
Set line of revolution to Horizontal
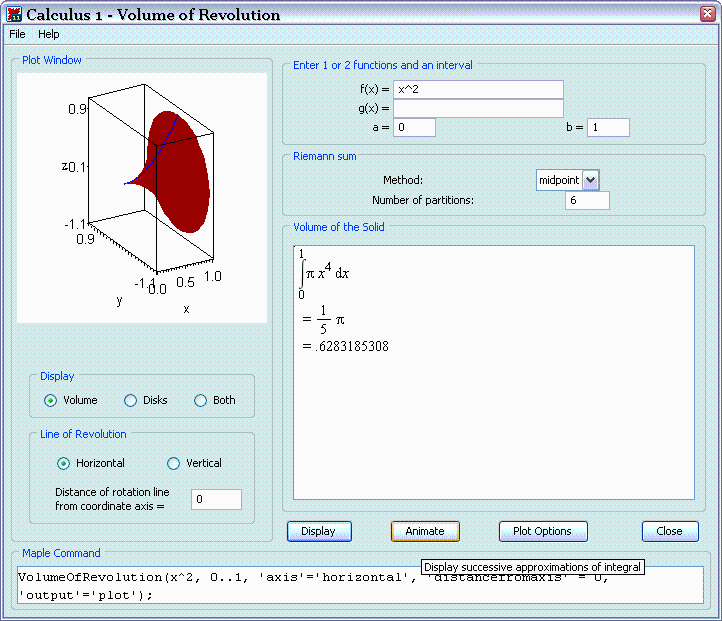64,463
